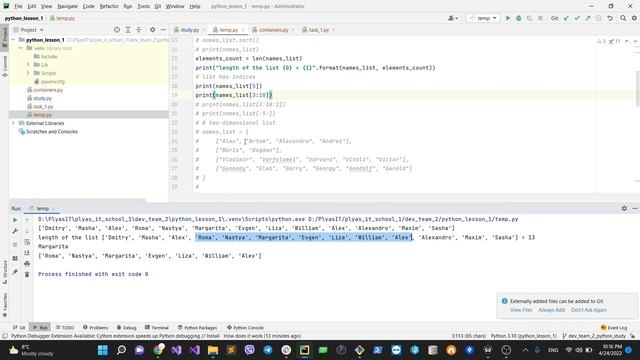Click the Git update project arrow icon
640x360 pixels.
point(567,18)
